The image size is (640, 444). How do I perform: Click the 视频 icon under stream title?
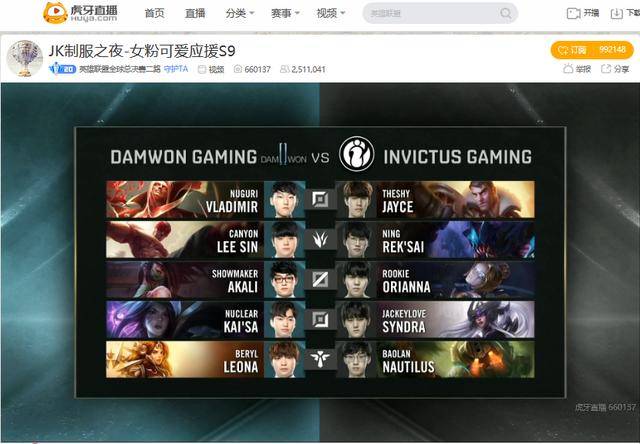coord(202,69)
